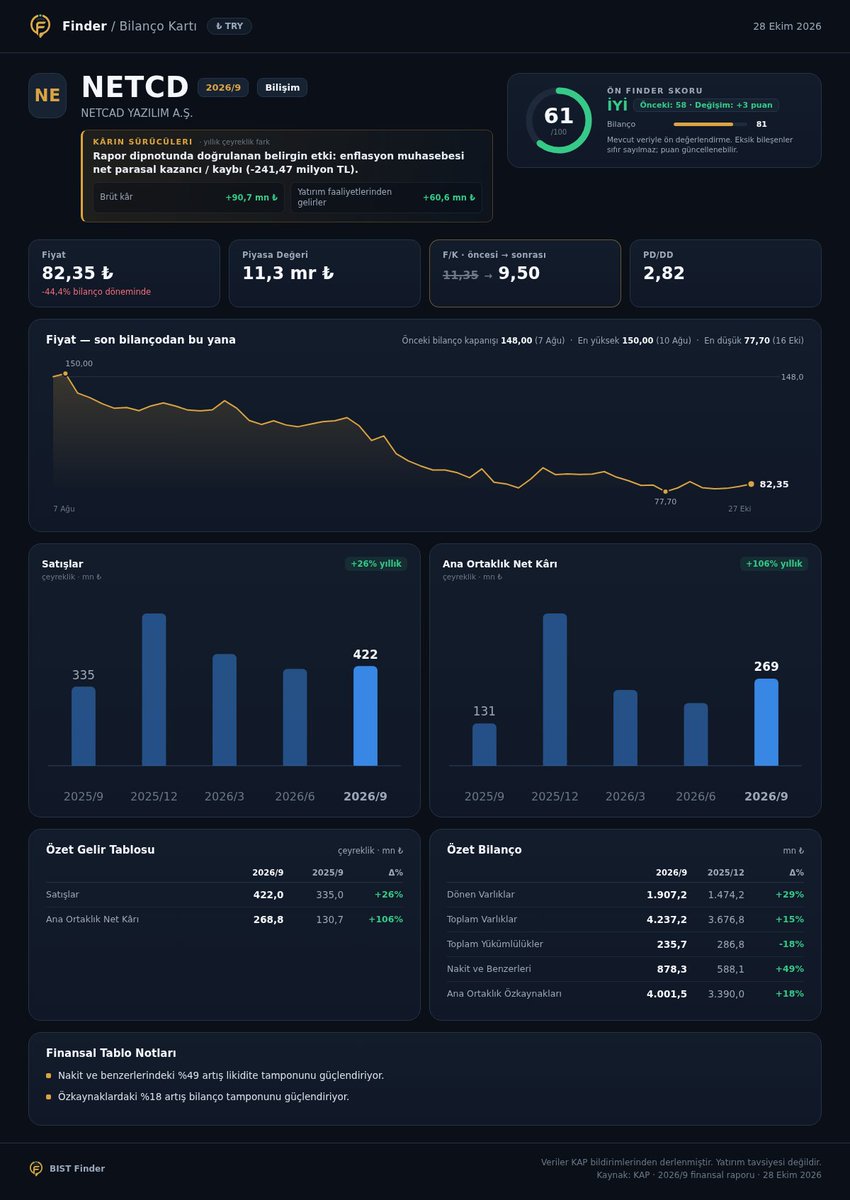
Task: Click the '+26% yıllık' badge in Satışlar chart
Action: (376, 564)
